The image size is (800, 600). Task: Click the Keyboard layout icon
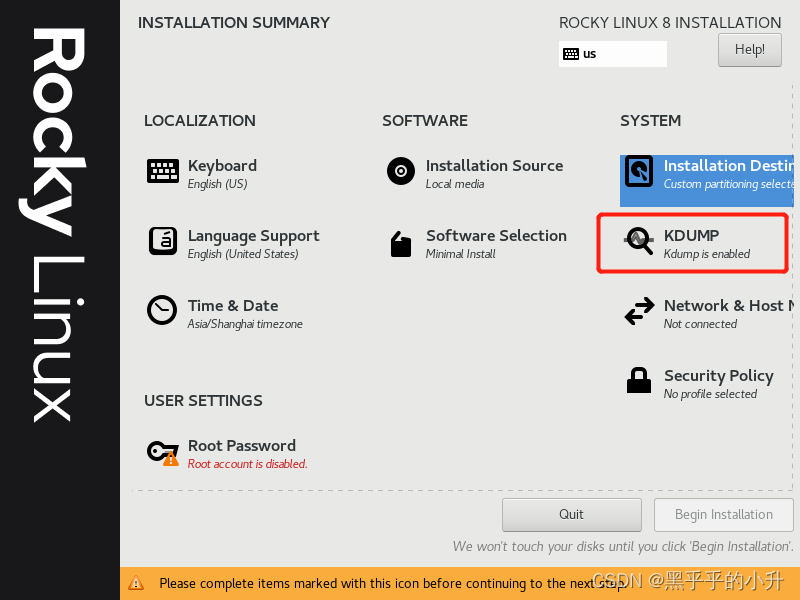point(163,171)
